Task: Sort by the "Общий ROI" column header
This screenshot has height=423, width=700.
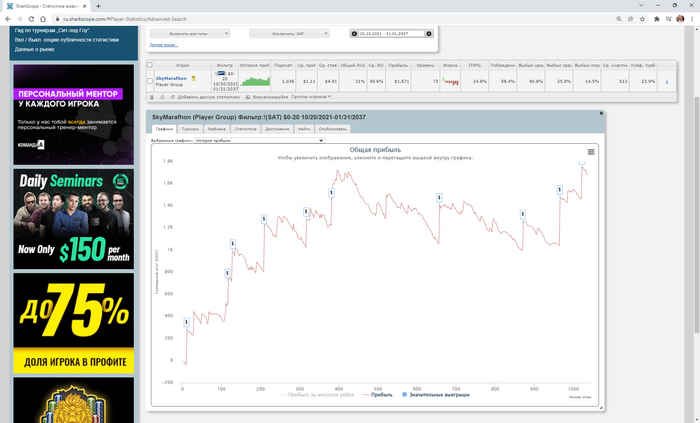Action: click(x=353, y=65)
